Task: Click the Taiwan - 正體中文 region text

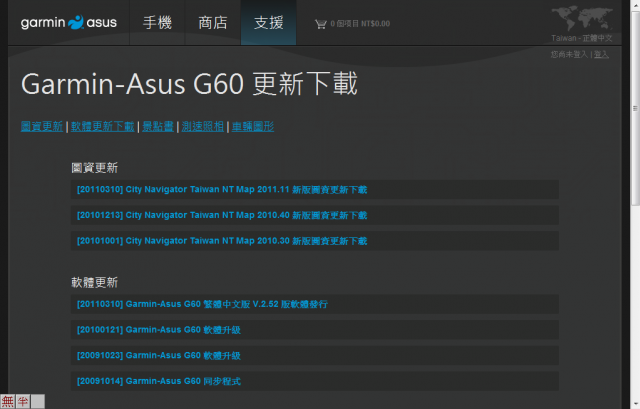Action: [x=582, y=38]
